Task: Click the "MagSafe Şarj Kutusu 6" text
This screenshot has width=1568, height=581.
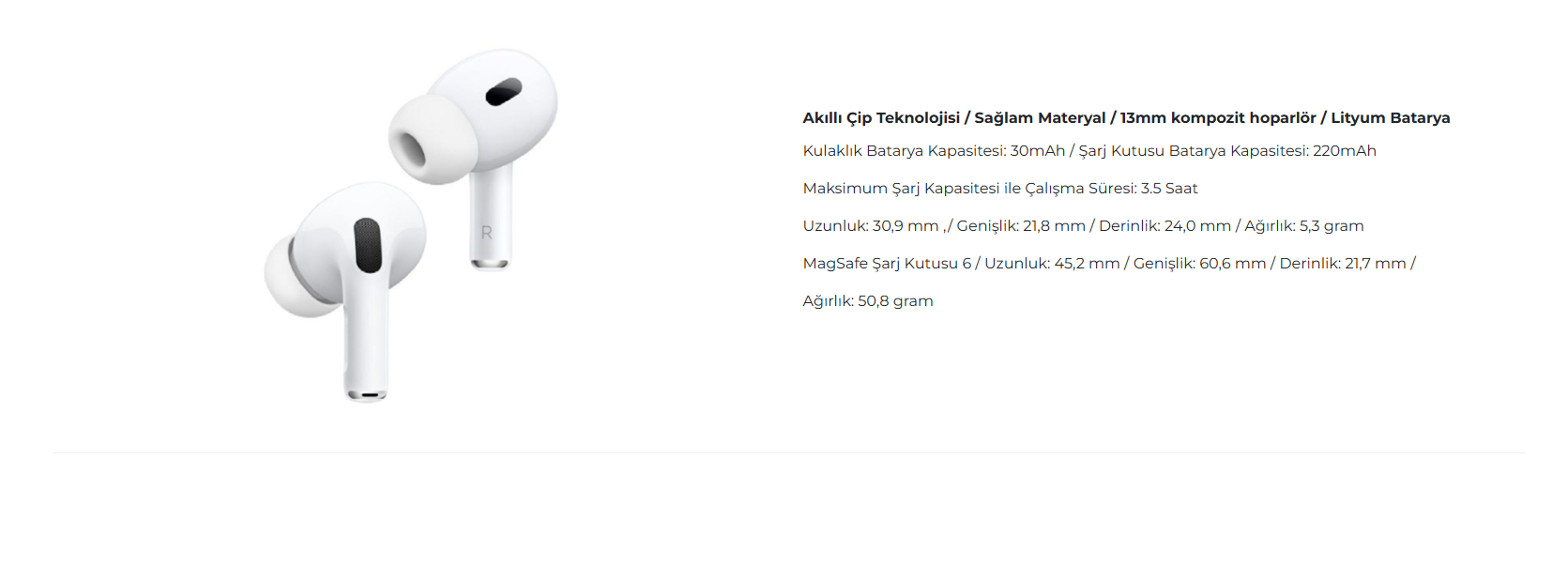Action: (x=887, y=264)
